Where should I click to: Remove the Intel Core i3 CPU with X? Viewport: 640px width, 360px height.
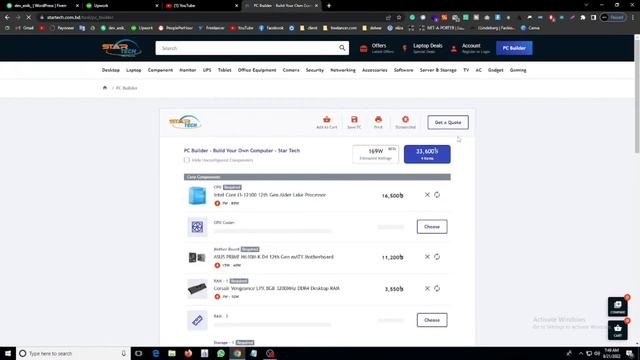(x=427, y=195)
